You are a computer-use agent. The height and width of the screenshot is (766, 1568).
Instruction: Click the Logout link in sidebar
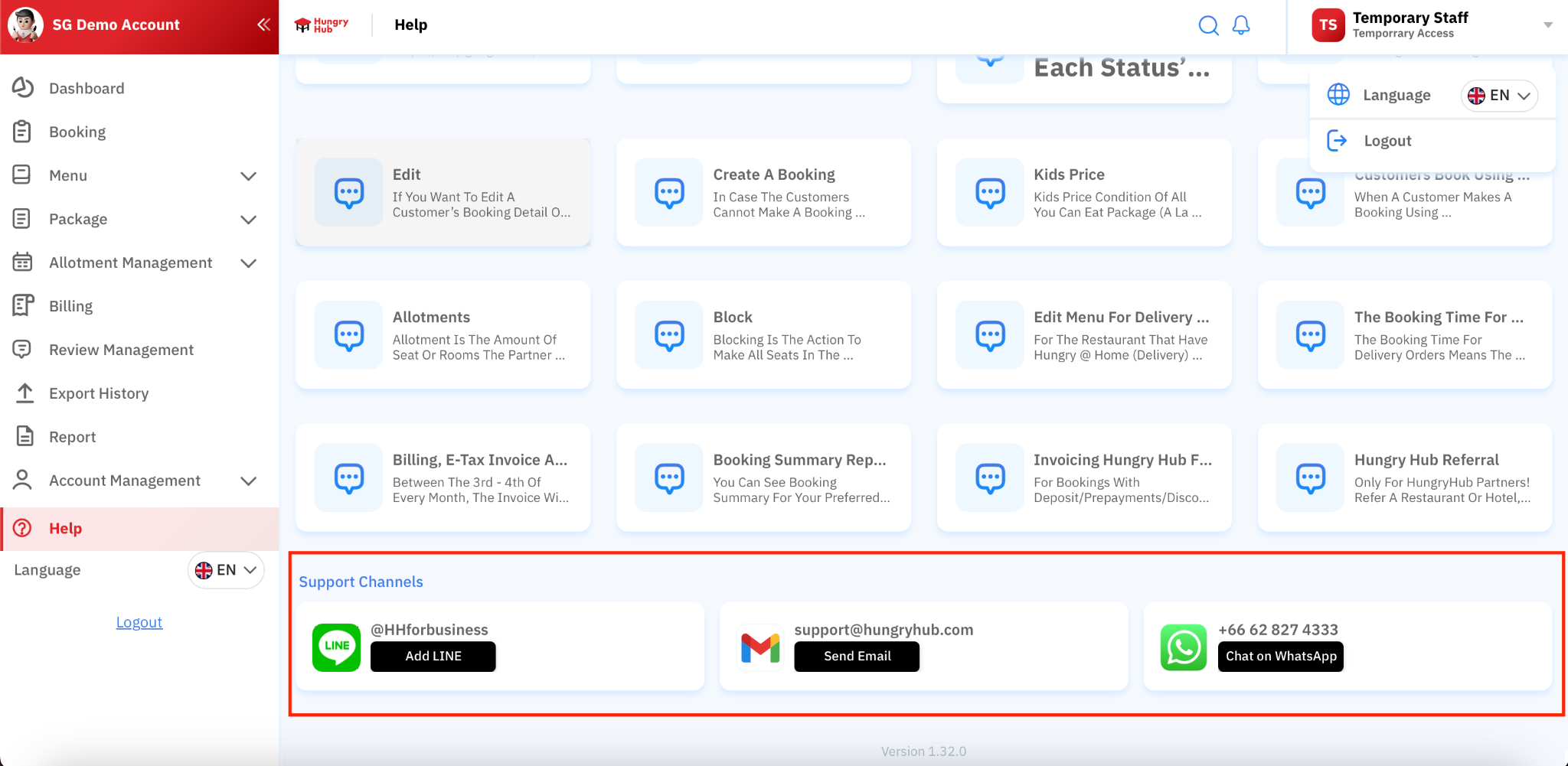pos(139,622)
